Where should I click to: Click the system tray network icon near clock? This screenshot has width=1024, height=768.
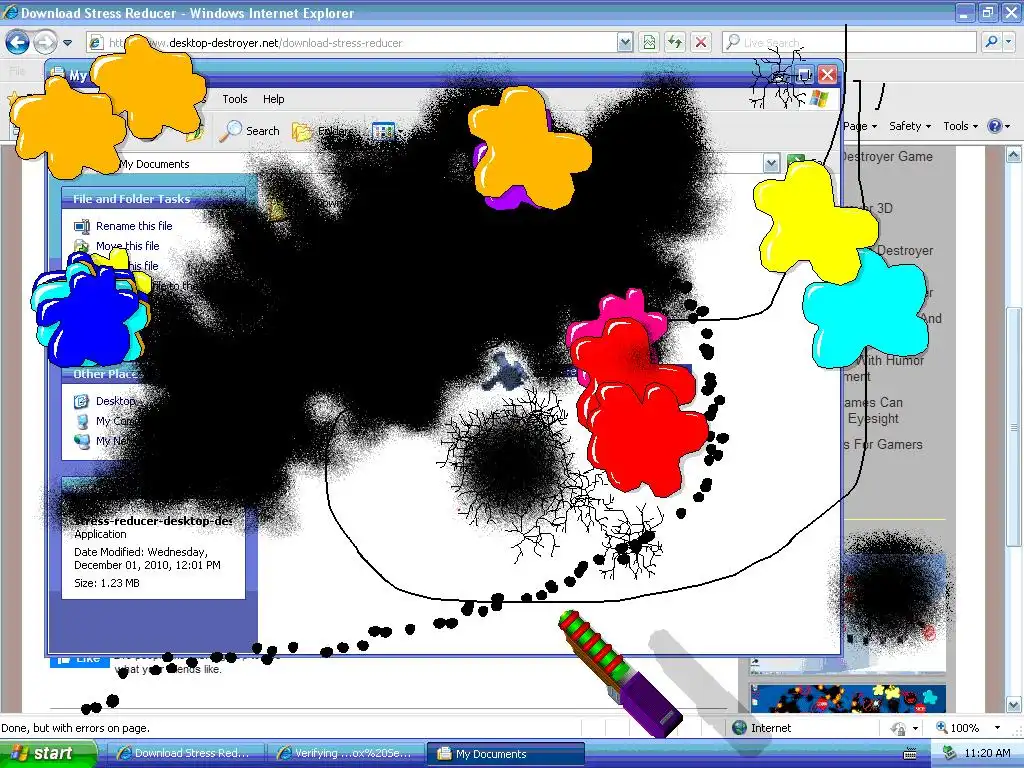(947, 753)
